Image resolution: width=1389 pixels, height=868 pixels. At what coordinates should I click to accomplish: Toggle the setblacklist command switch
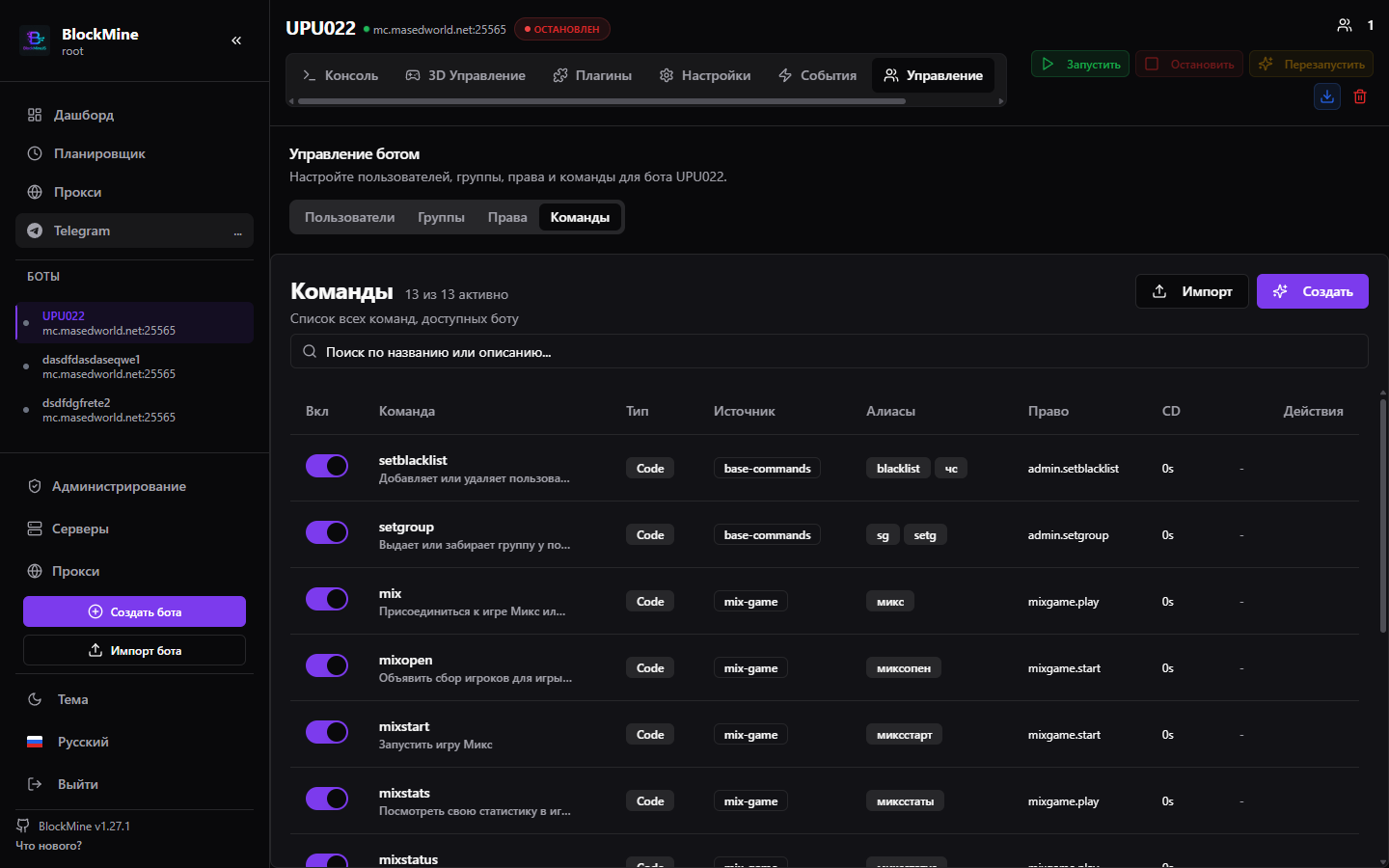click(x=327, y=466)
